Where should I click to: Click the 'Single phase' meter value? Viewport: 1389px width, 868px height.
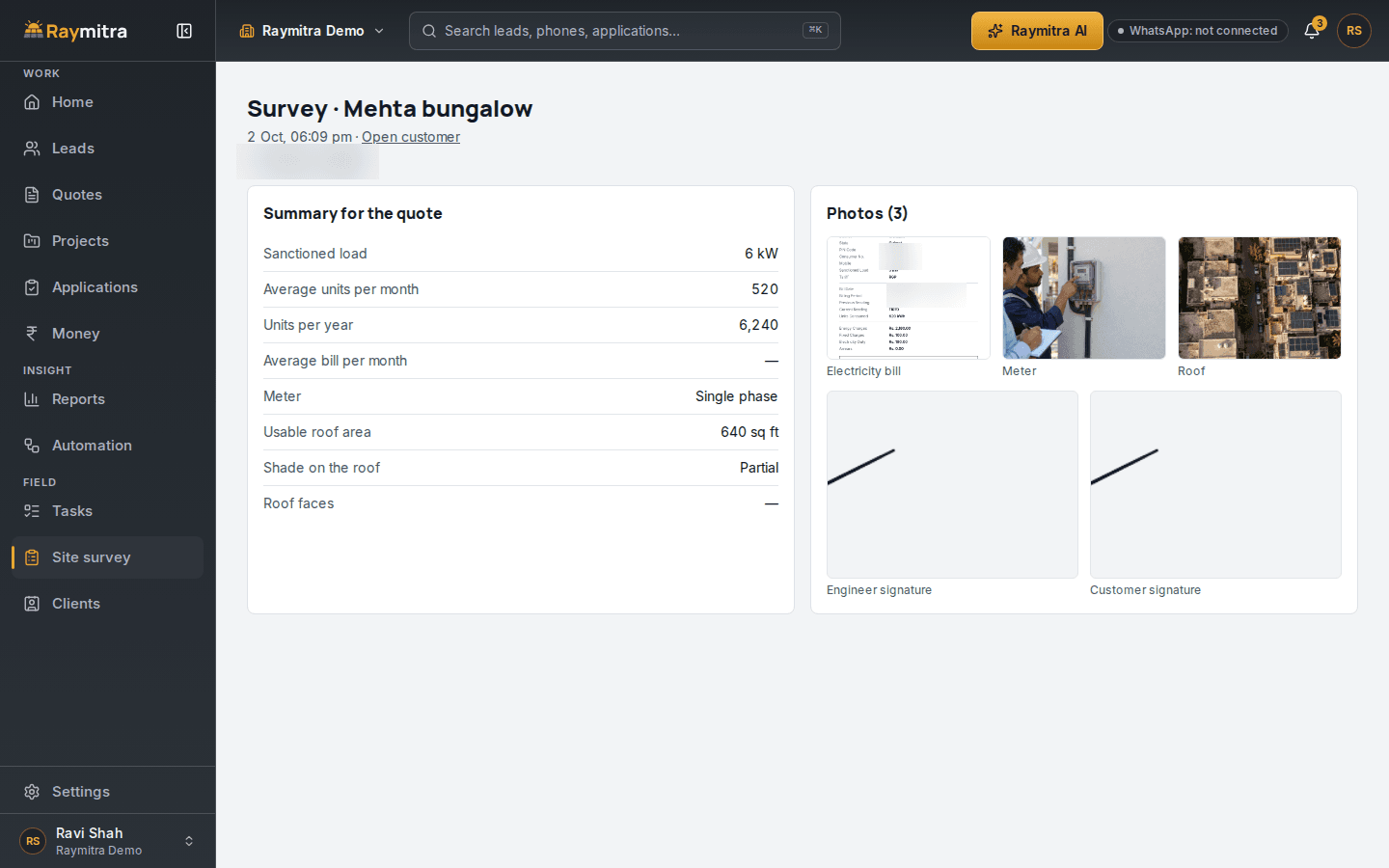736,396
